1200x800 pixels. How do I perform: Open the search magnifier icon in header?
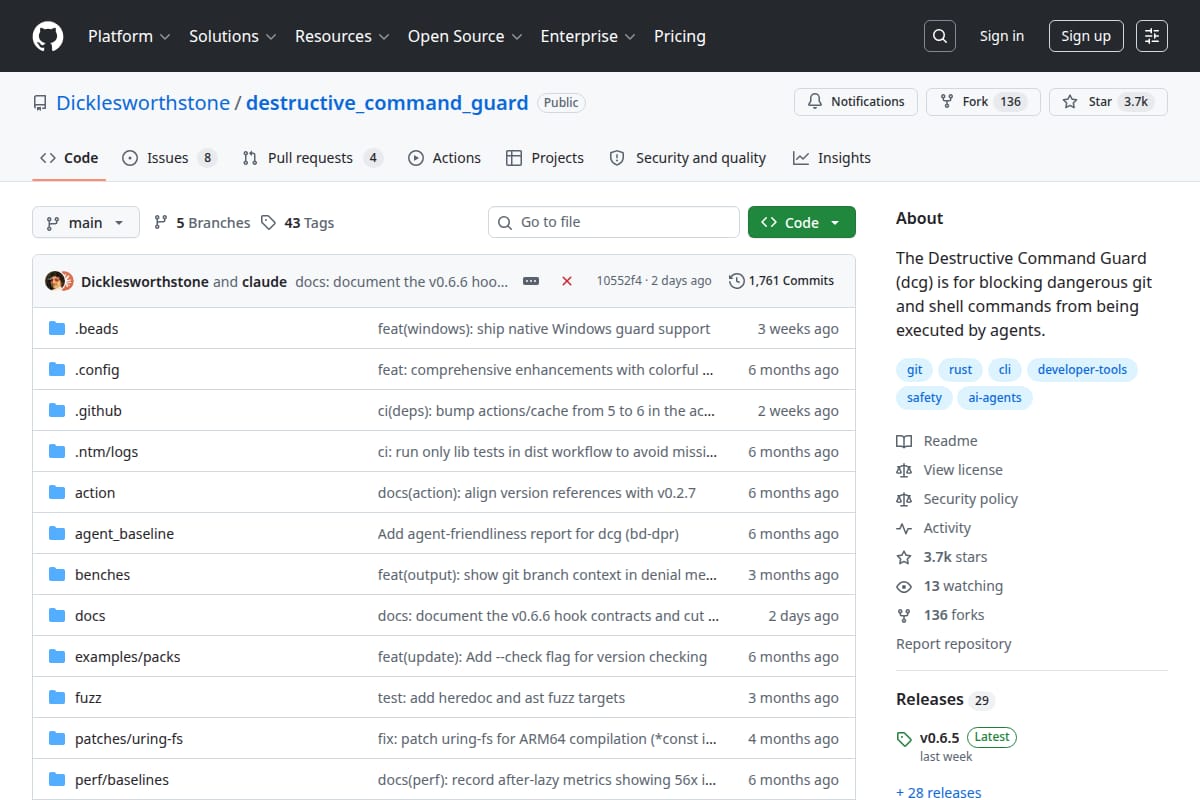click(939, 36)
